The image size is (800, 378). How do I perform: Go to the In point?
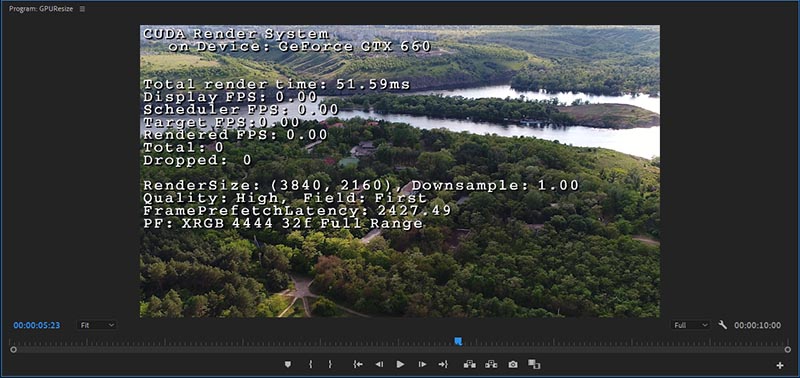tap(358, 364)
